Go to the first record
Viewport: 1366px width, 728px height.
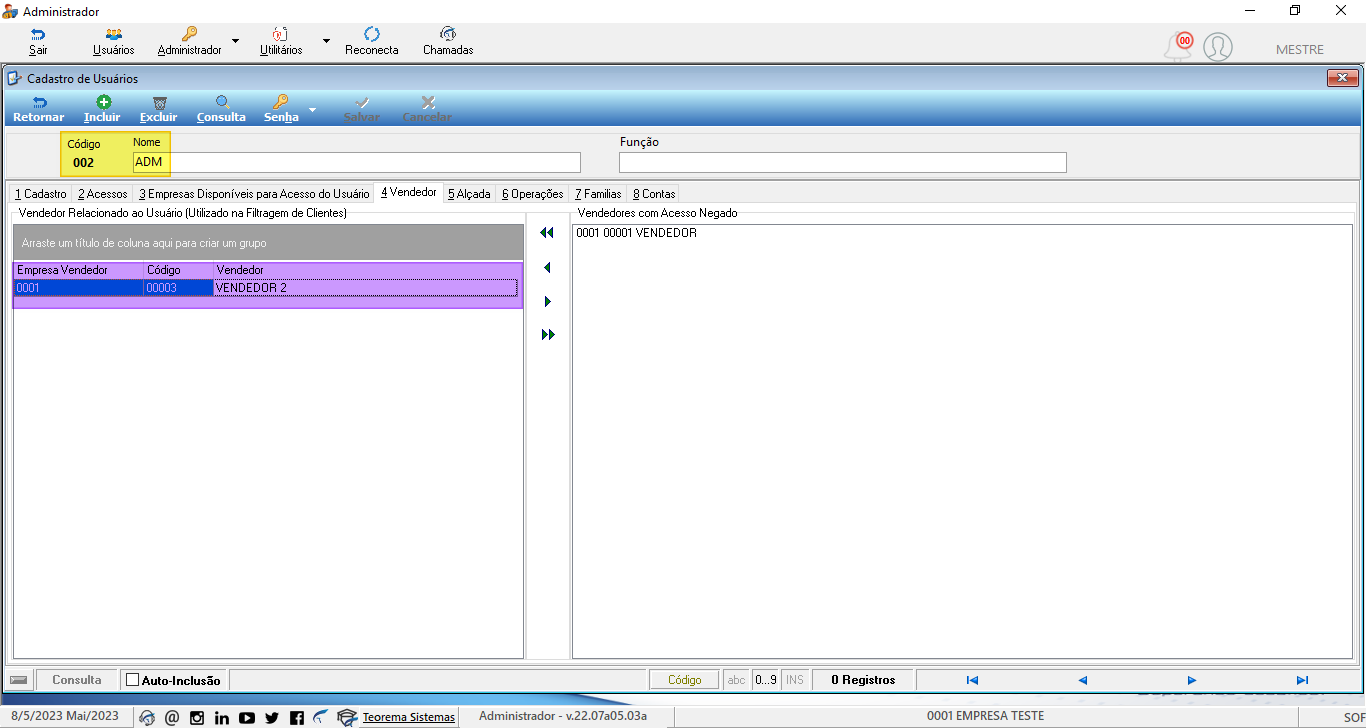[x=972, y=680]
